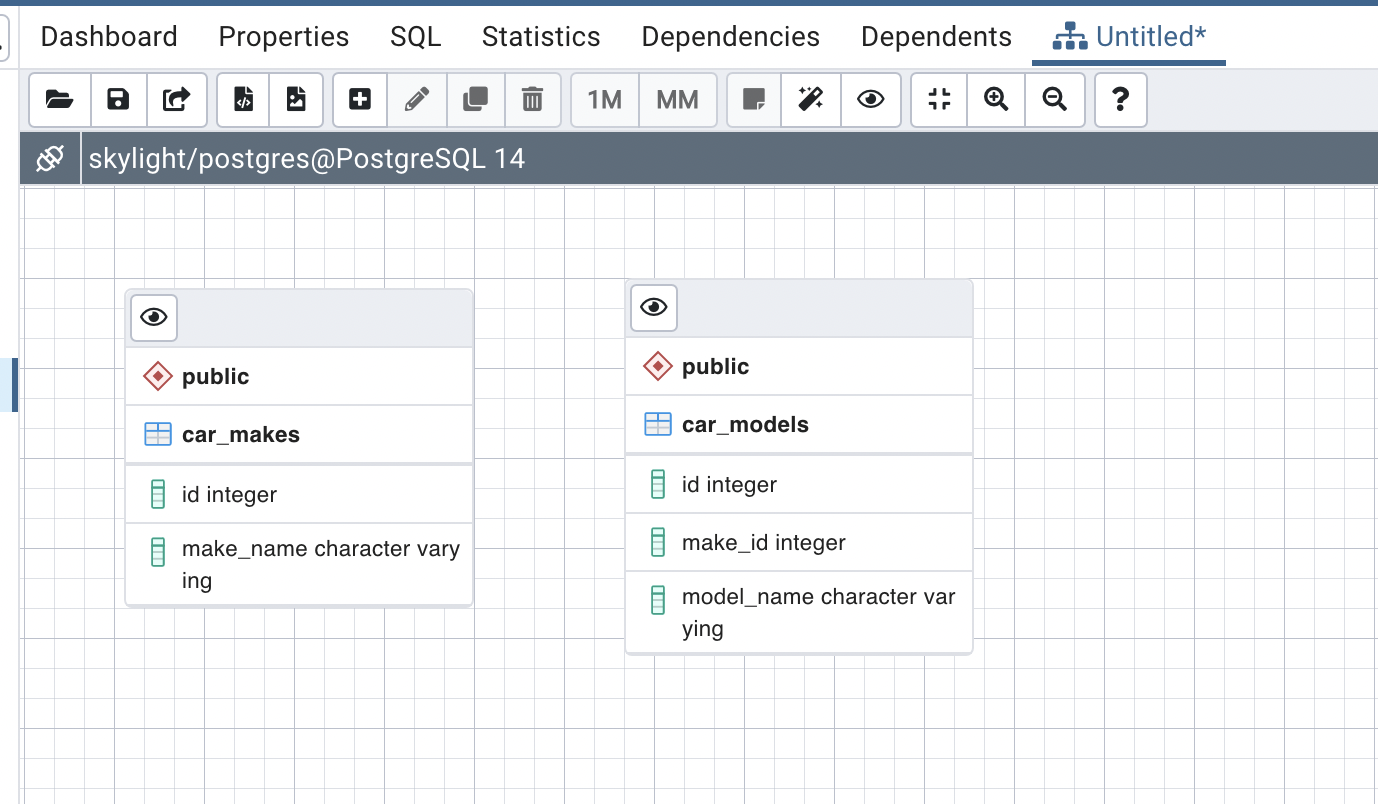Toggle details eye on car_models table
Screen dimensions: 1378x804
(x=654, y=308)
